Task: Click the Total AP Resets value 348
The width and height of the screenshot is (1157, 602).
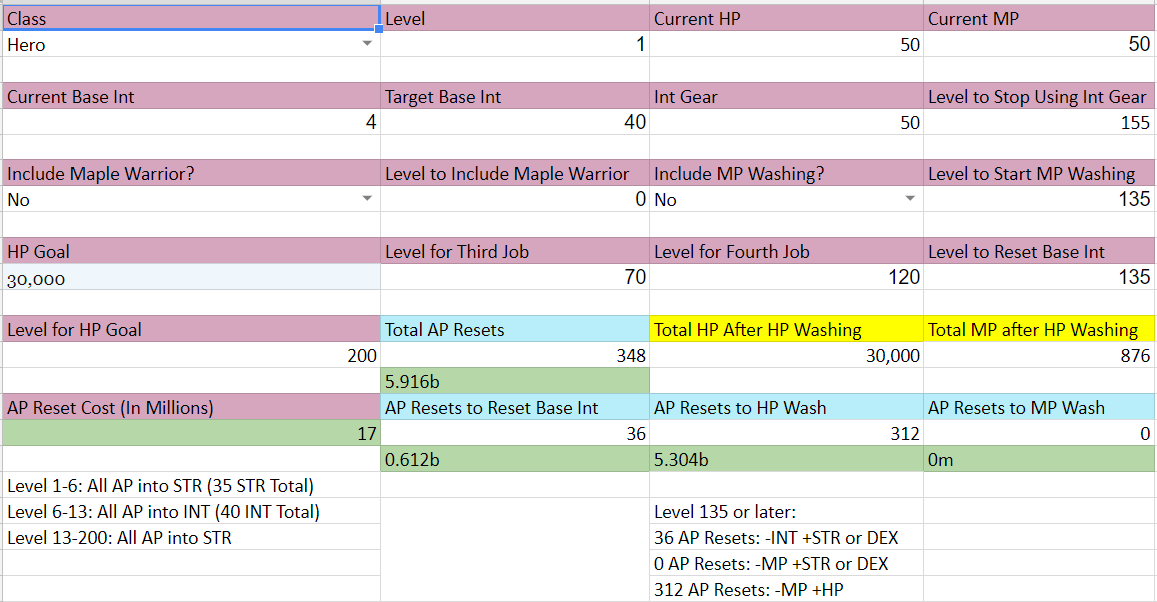Action: click(x=514, y=355)
